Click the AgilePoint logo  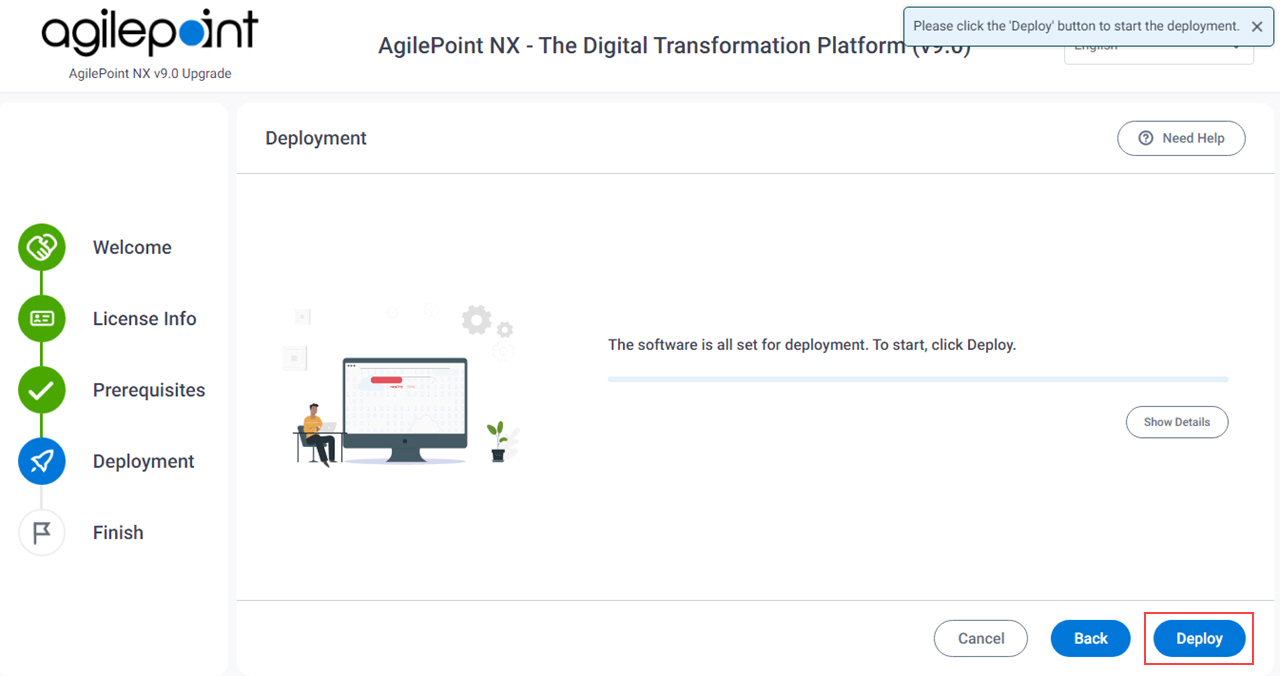[x=150, y=35]
